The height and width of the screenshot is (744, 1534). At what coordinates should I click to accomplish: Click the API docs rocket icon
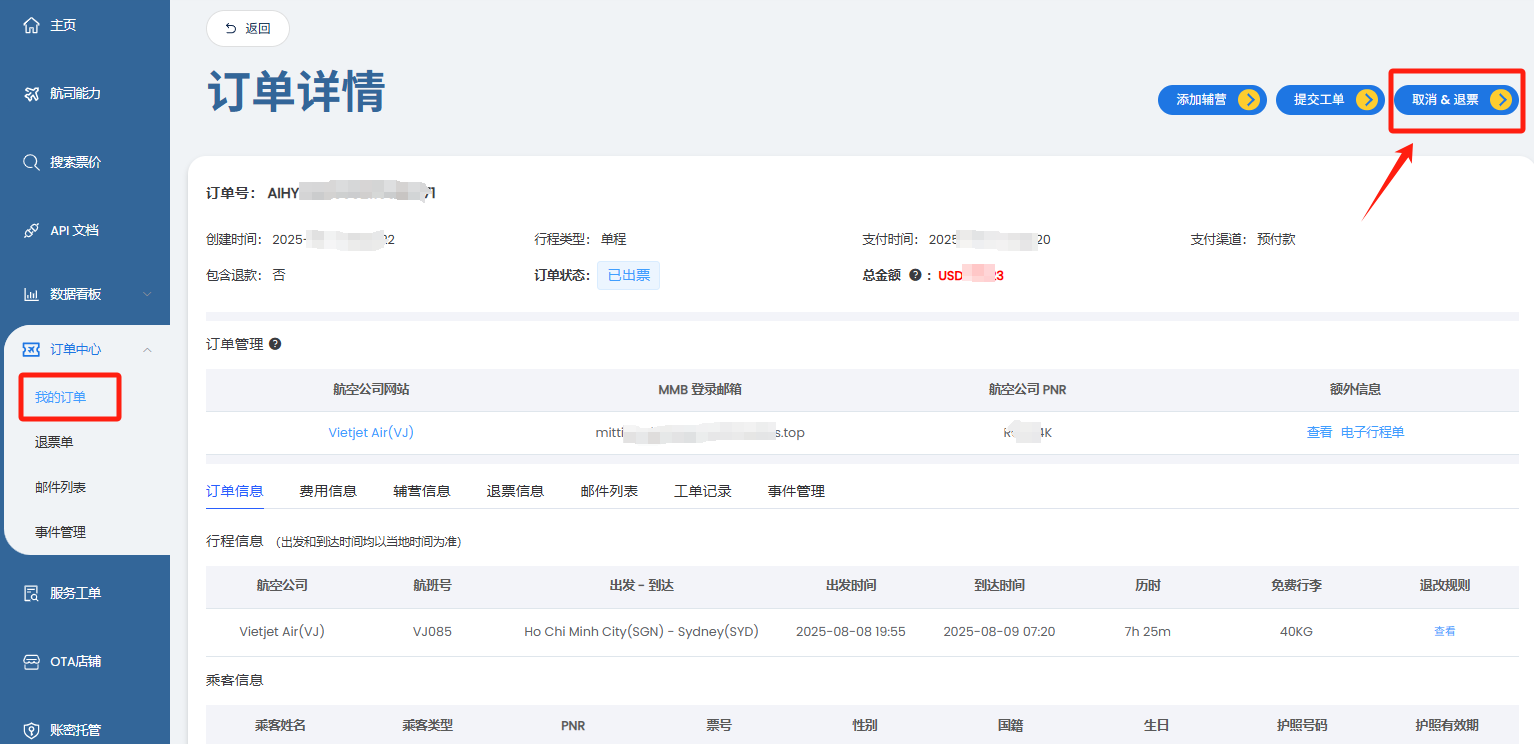coord(31,230)
